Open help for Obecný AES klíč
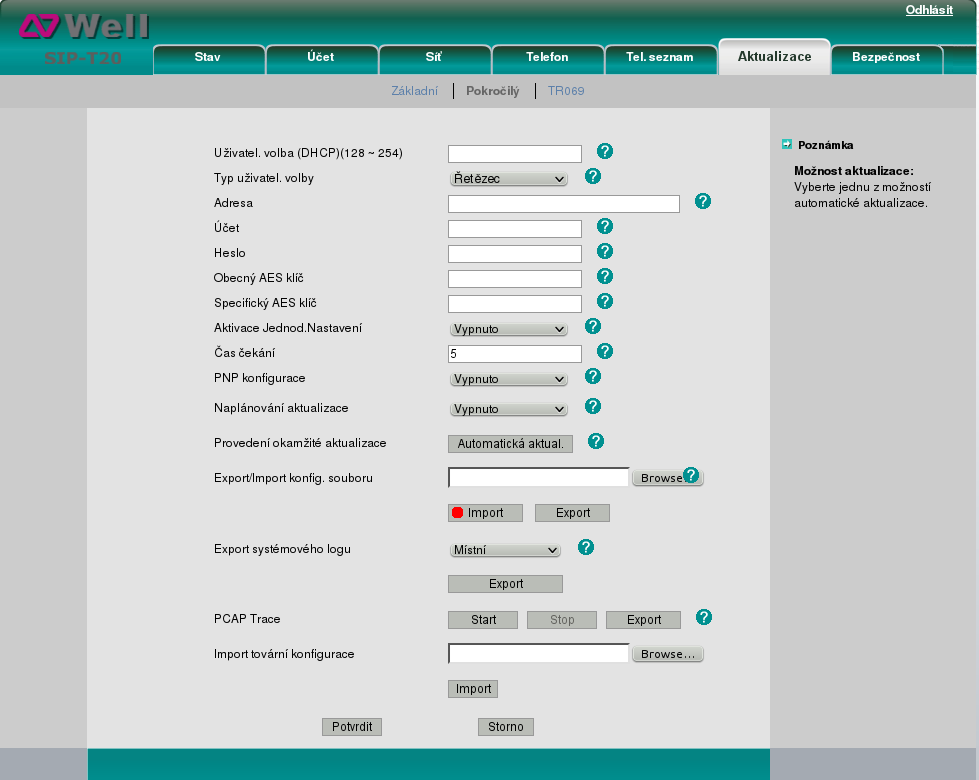979x780 pixels. click(605, 277)
